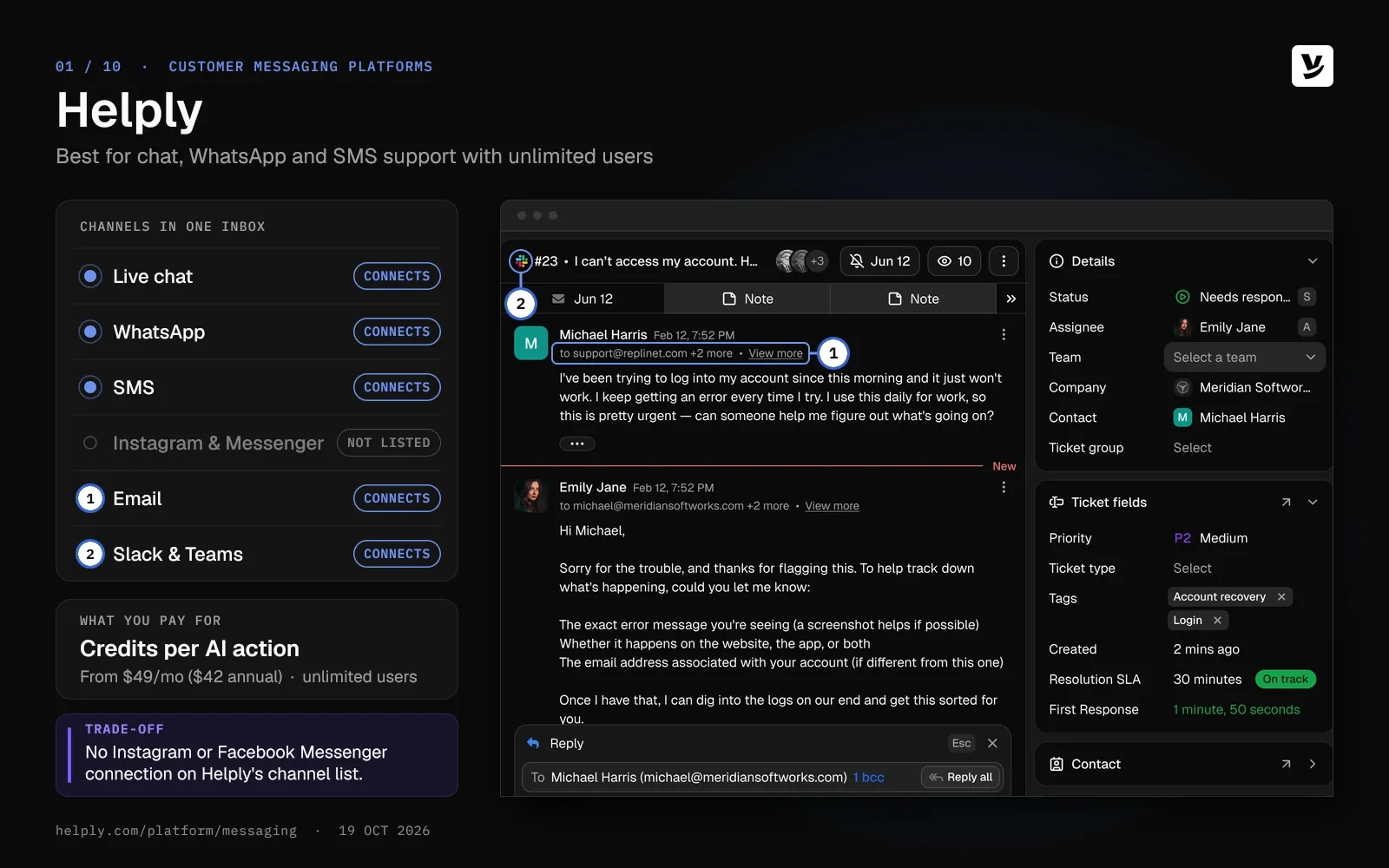Open Emily Jane message options menu

1004,487
